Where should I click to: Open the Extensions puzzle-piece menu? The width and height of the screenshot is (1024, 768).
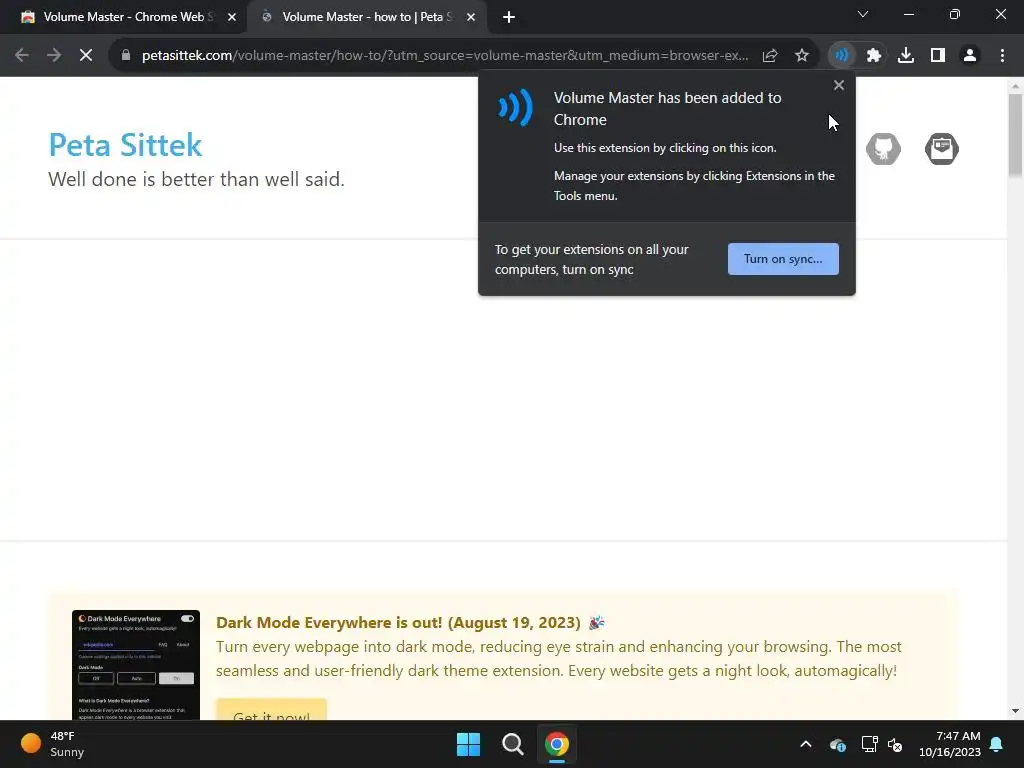[x=874, y=56]
